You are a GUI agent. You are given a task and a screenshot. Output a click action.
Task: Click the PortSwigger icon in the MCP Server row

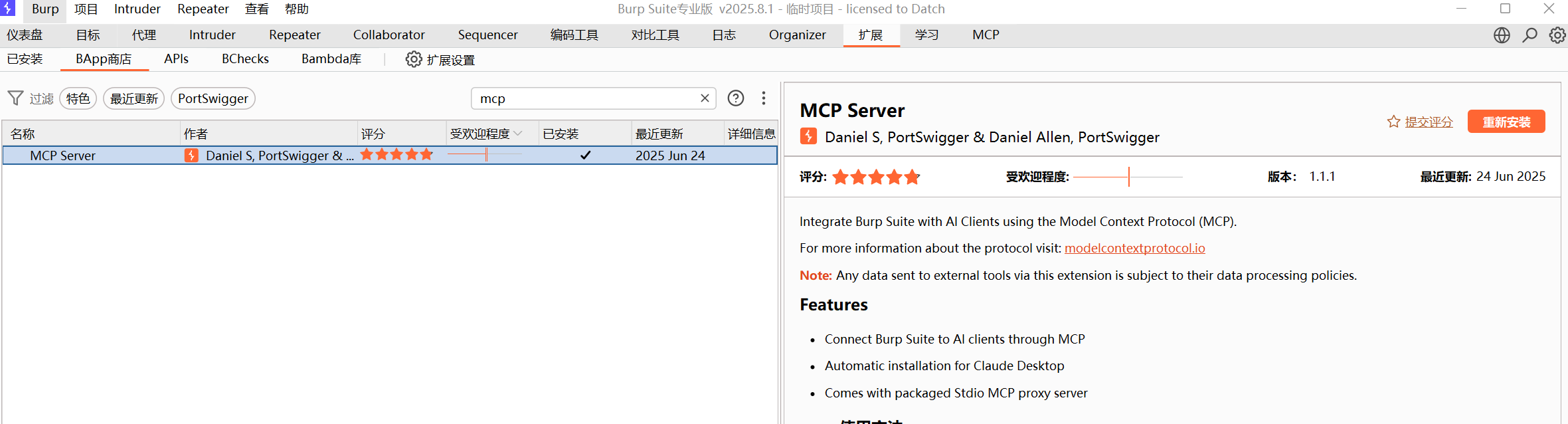point(191,156)
